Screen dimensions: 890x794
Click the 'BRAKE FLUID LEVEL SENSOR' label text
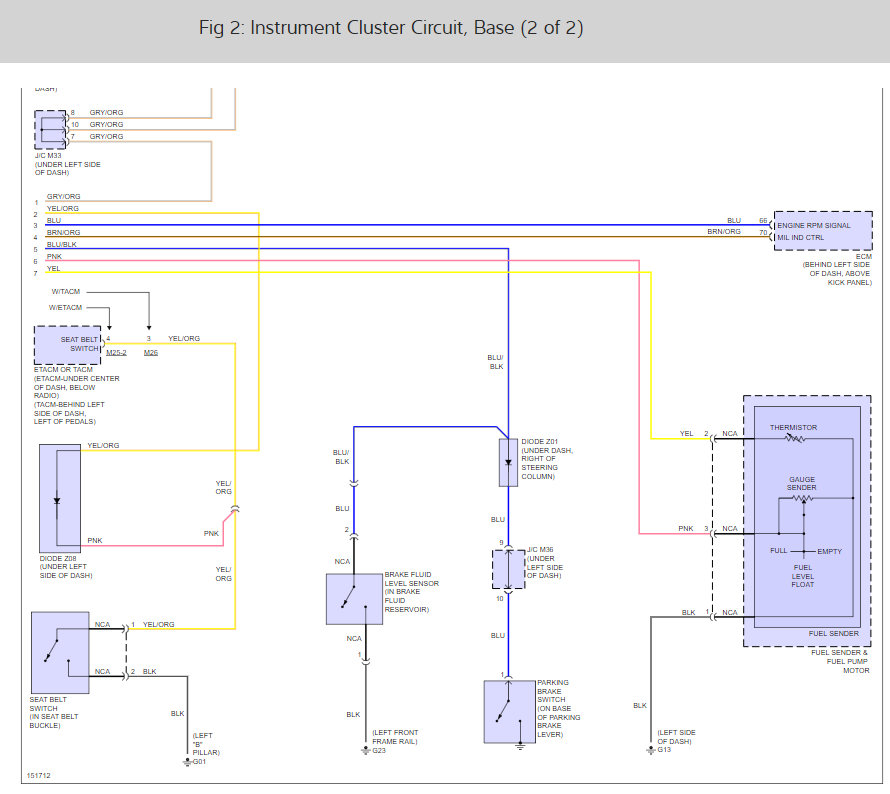point(412,579)
